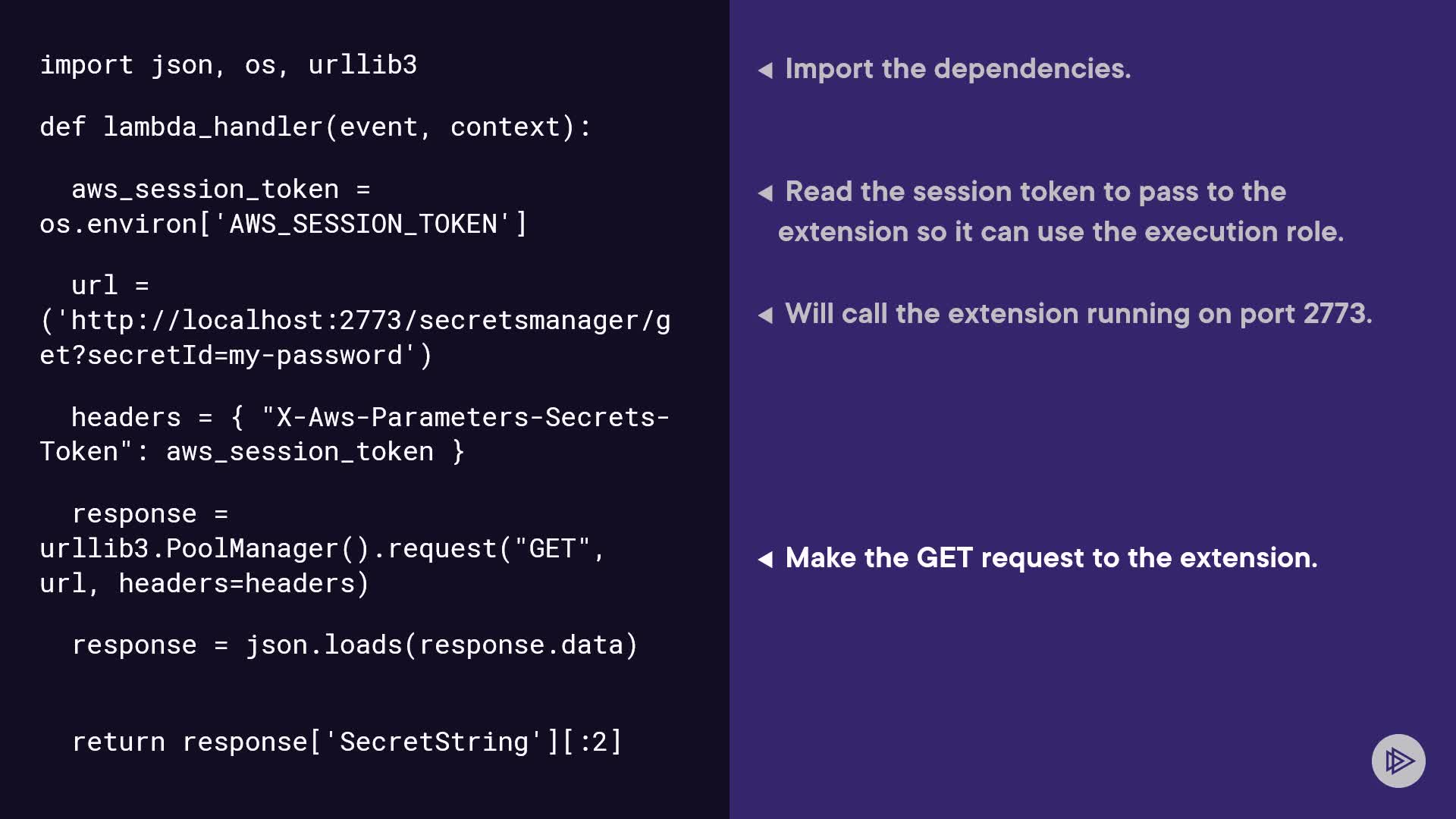Click the json.loads(response.data) line
The image size is (1456, 819).
coord(355,645)
